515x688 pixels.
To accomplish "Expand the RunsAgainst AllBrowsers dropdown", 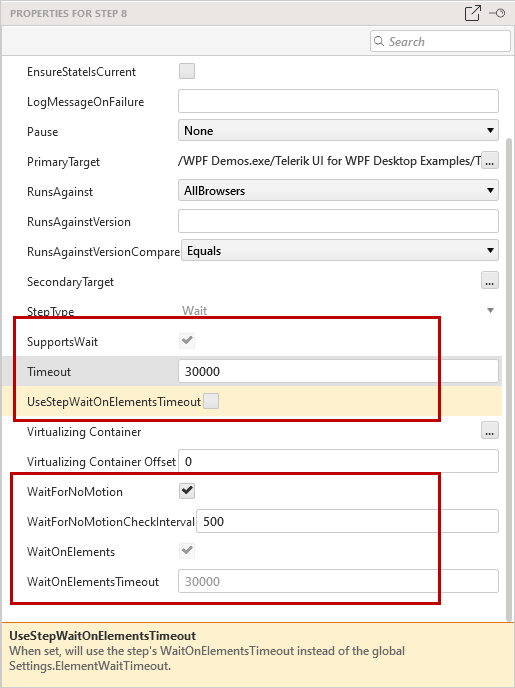I will point(338,190).
